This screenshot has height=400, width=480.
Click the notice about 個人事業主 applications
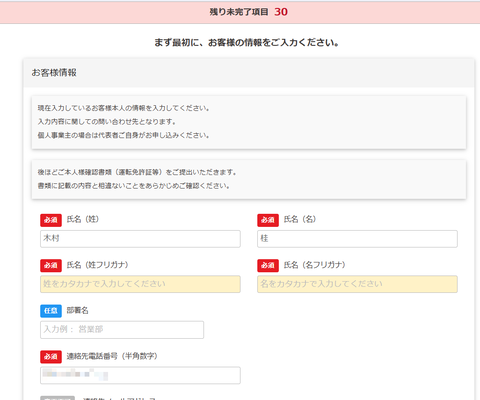point(249,122)
